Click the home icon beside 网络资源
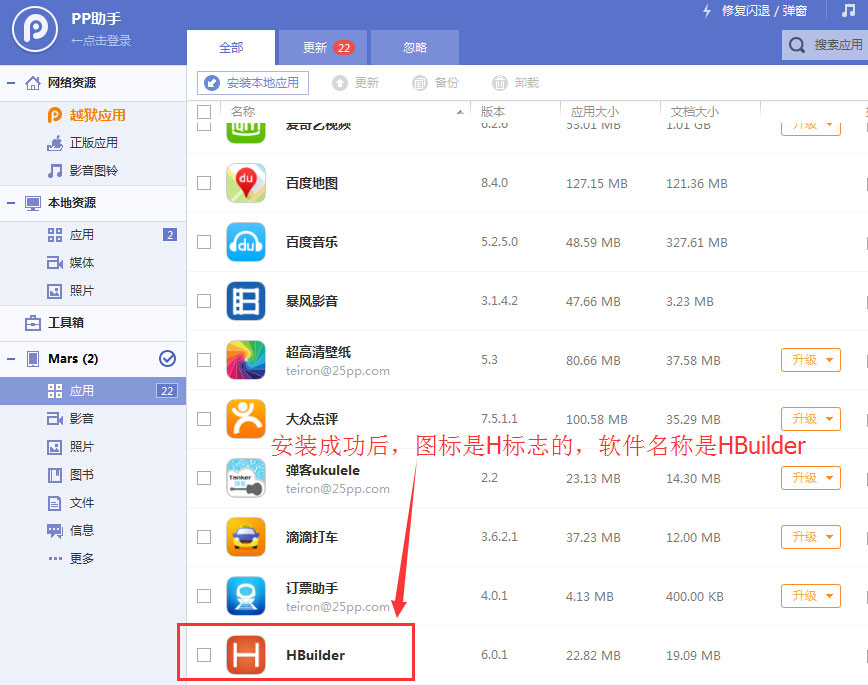This screenshot has height=685, width=868. tap(33, 83)
